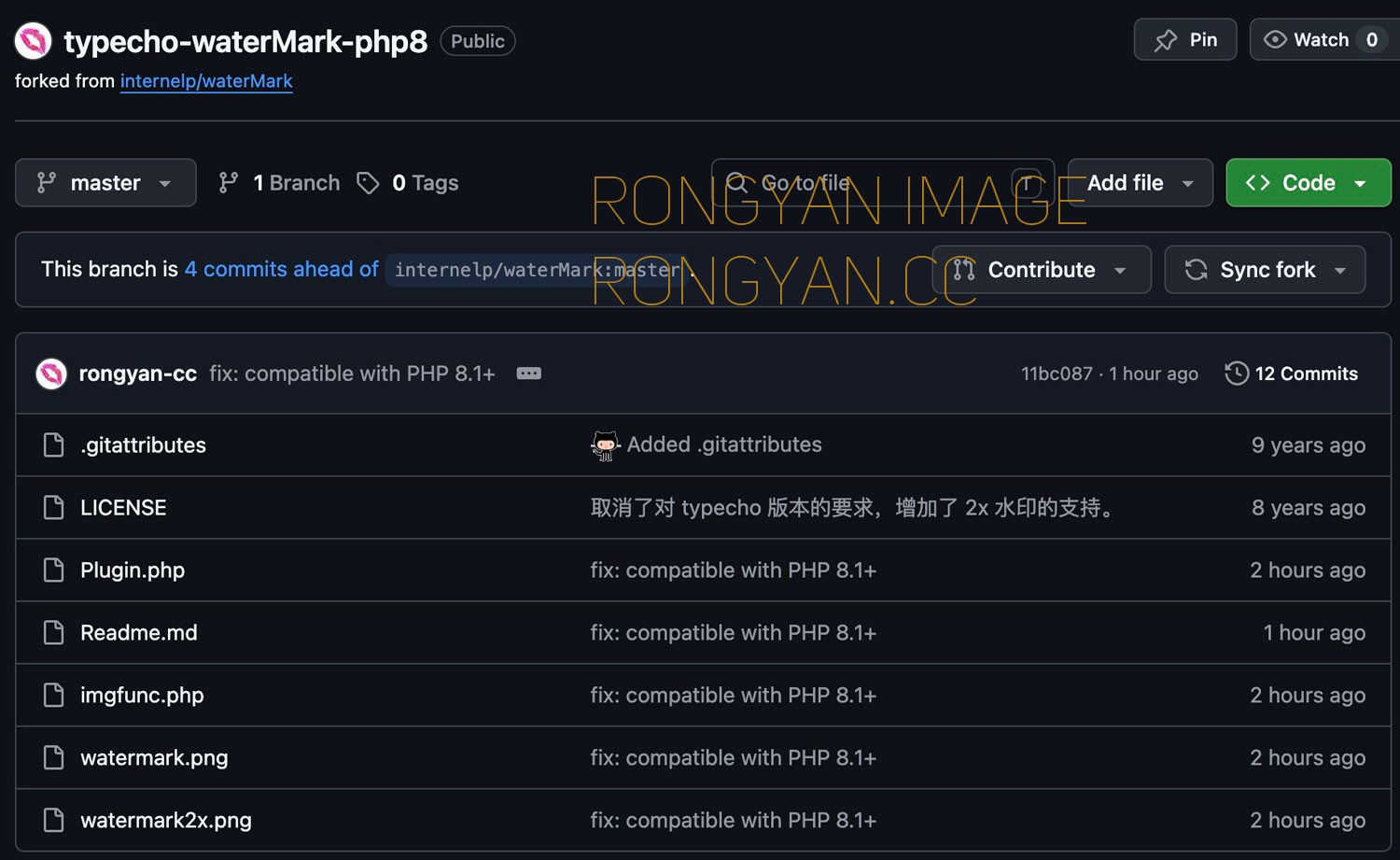This screenshot has height=860, width=1400.
Task: Click the file icon next to Readme.md
Action: [x=54, y=633]
